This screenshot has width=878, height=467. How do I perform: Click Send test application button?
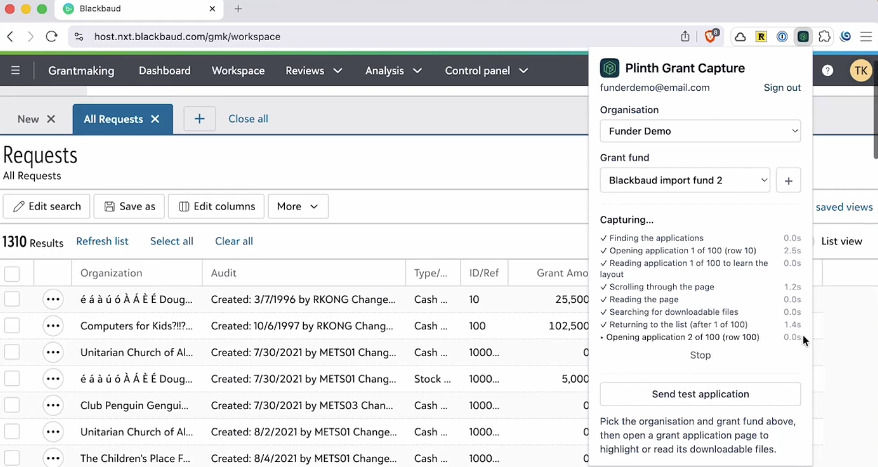click(700, 394)
